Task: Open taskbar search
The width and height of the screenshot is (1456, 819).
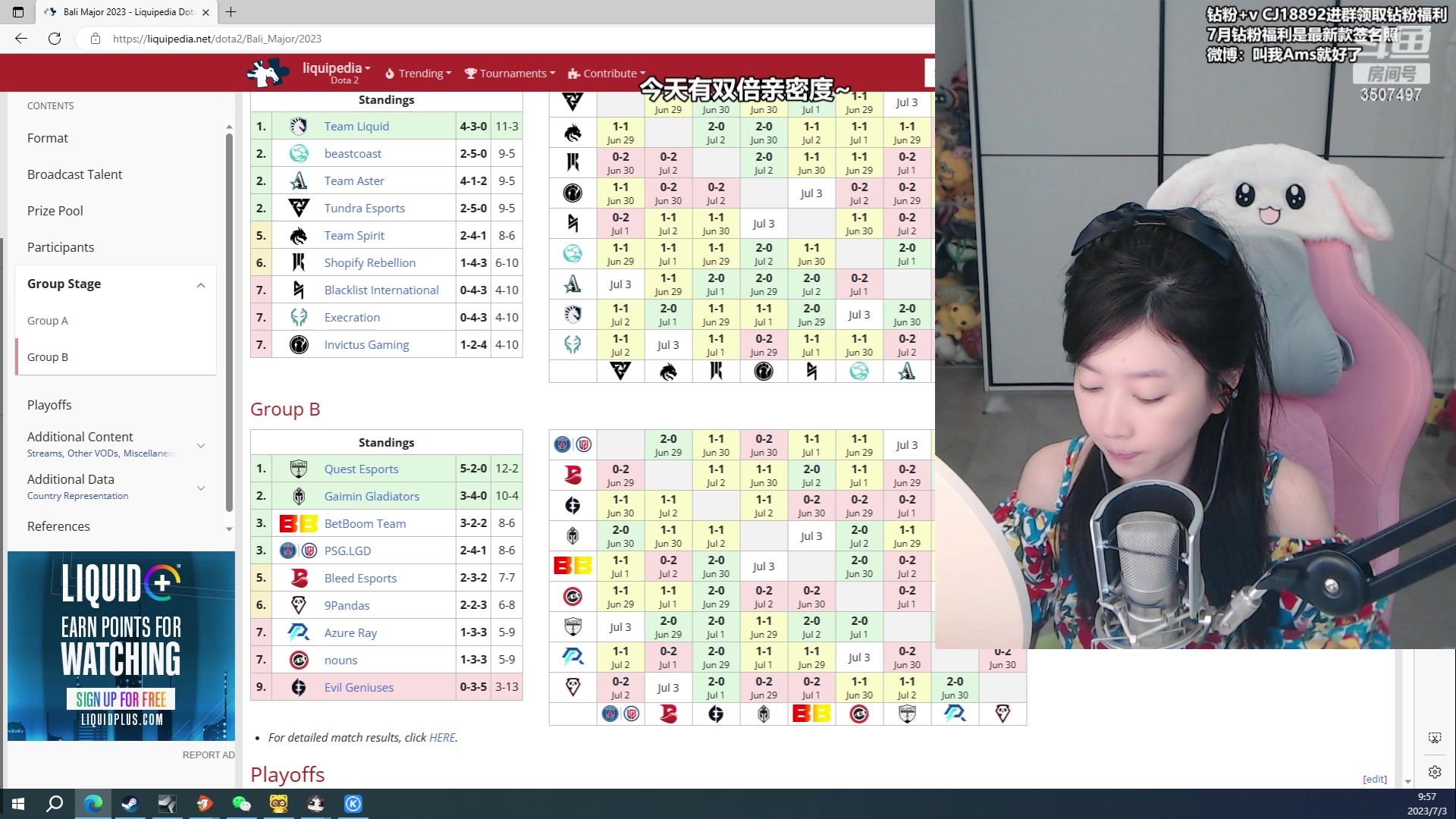Action: [55, 804]
